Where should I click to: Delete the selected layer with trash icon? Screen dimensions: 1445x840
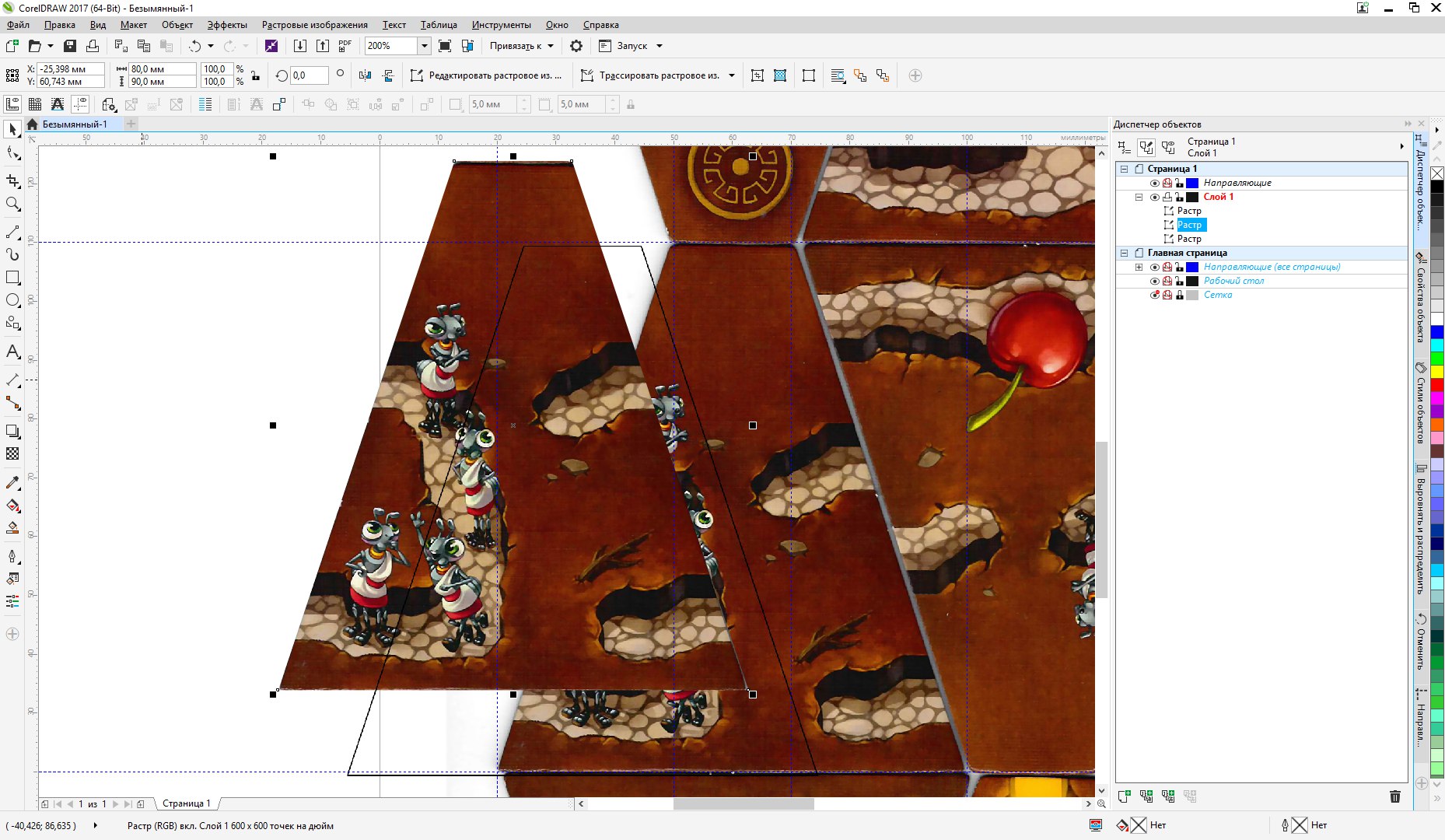click(1395, 796)
